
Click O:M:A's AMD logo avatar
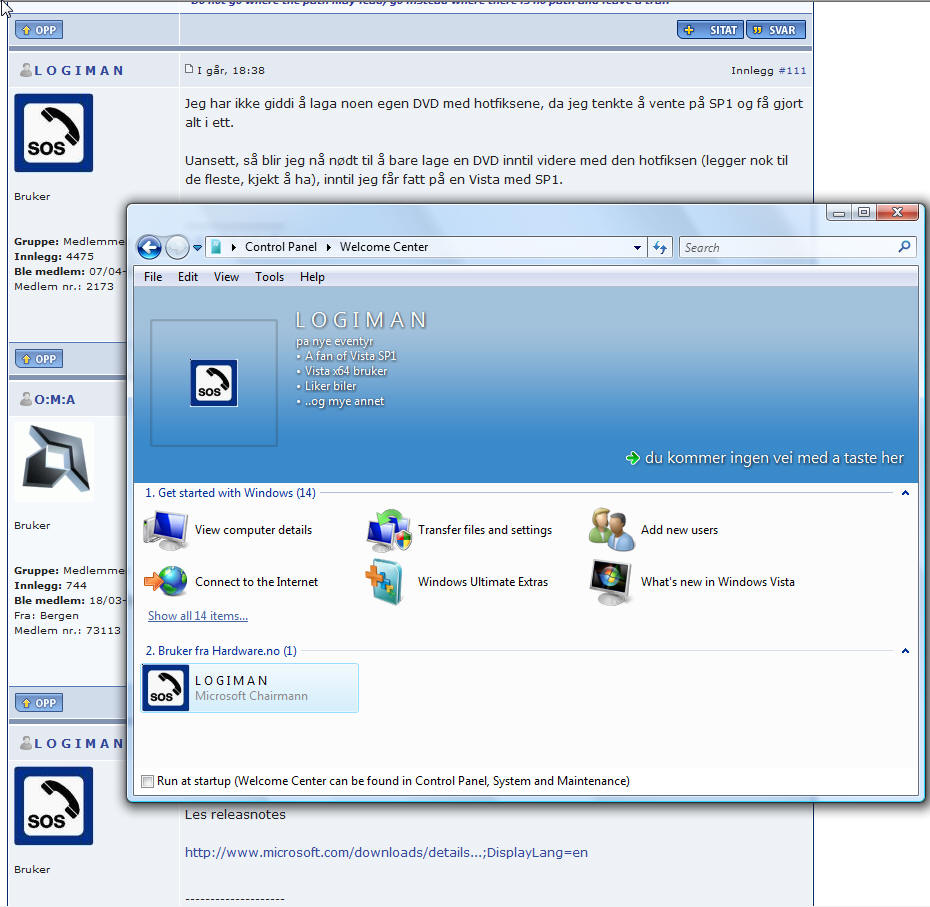point(55,461)
